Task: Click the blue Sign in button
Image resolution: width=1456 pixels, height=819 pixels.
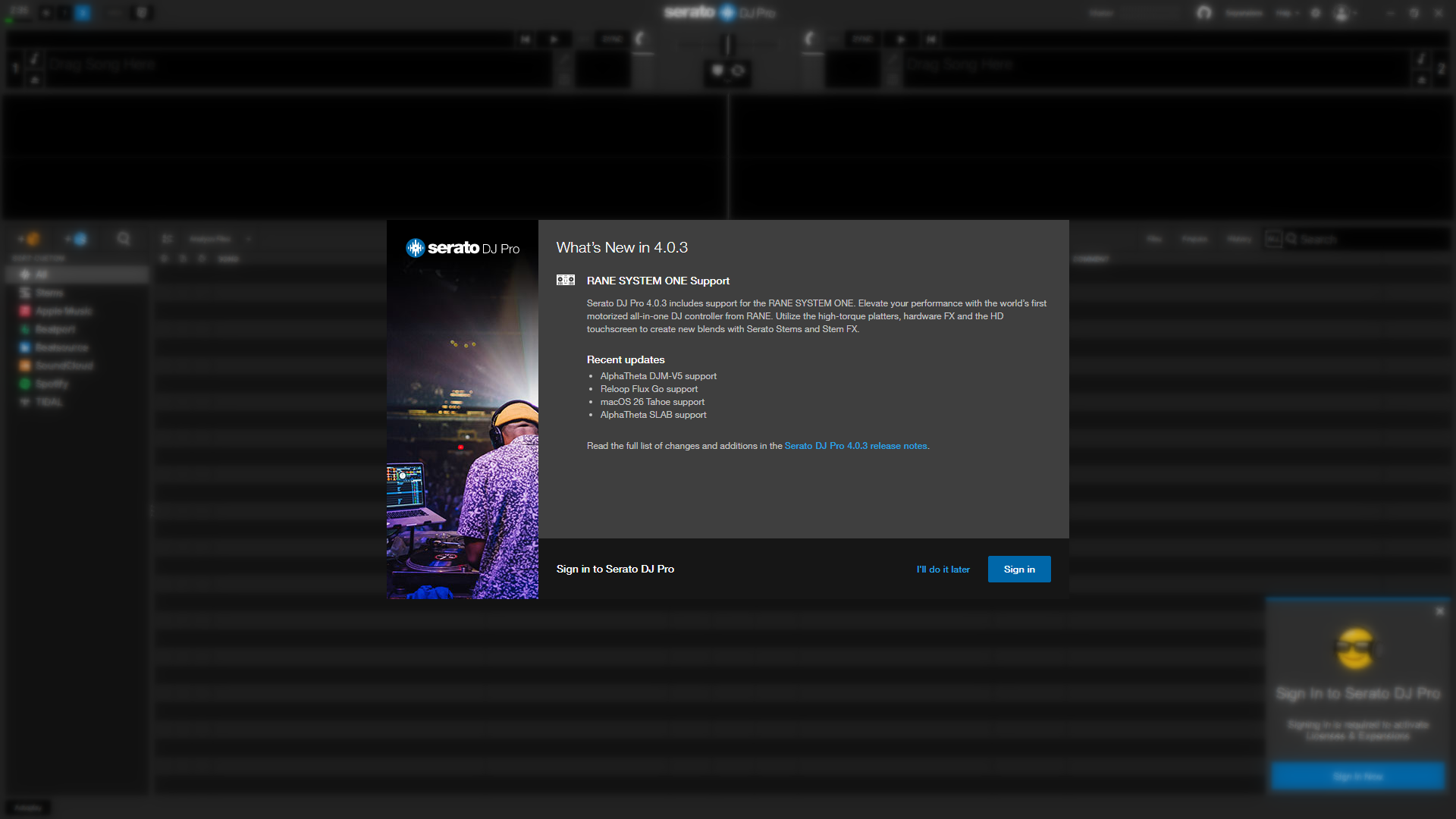Action: tap(1019, 570)
